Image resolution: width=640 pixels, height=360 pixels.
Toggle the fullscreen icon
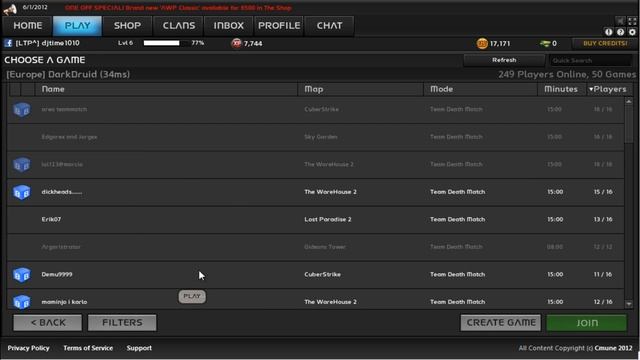click(x=632, y=21)
